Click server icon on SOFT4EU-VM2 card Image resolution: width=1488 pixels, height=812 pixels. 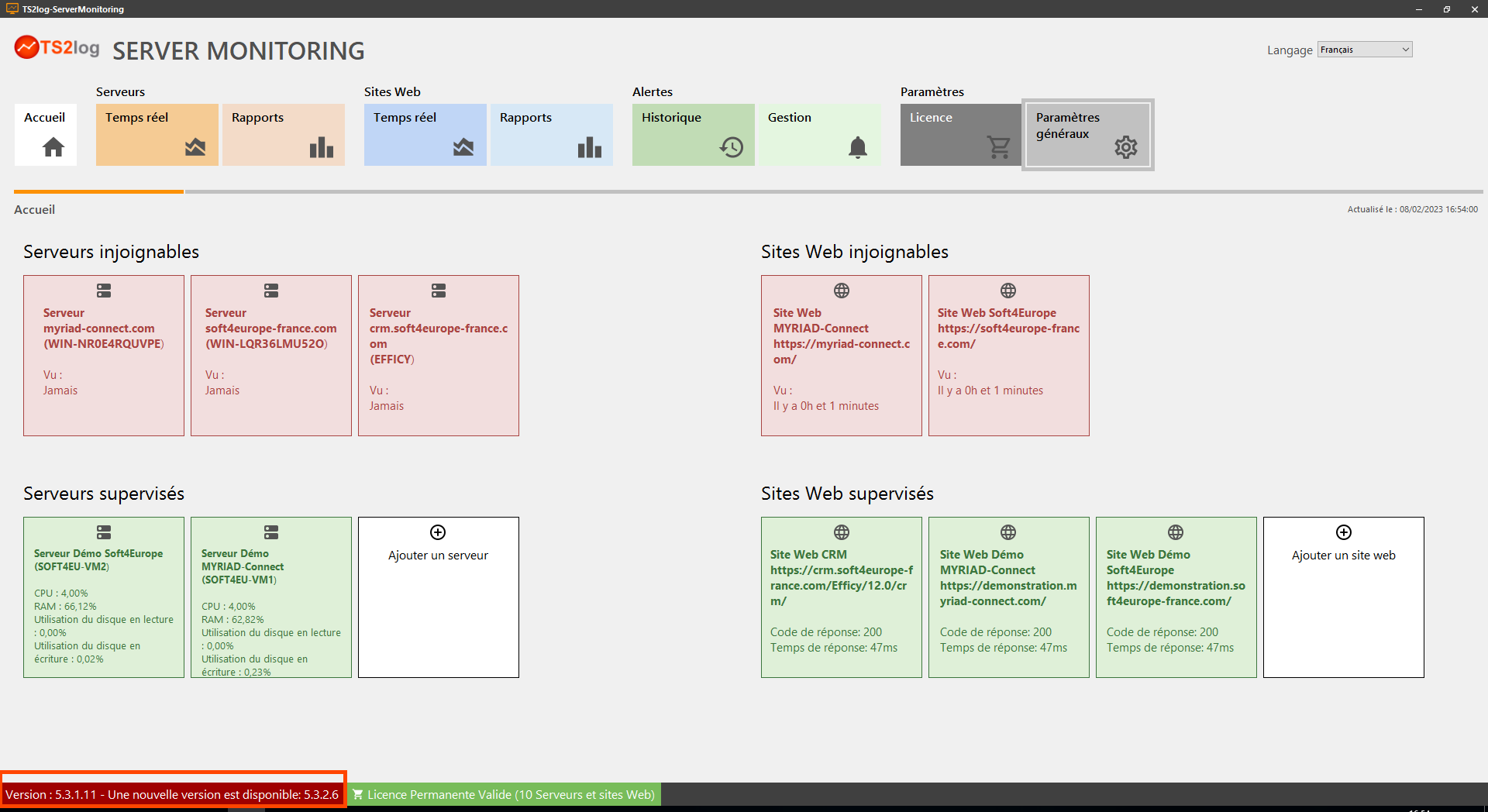click(104, 532)
